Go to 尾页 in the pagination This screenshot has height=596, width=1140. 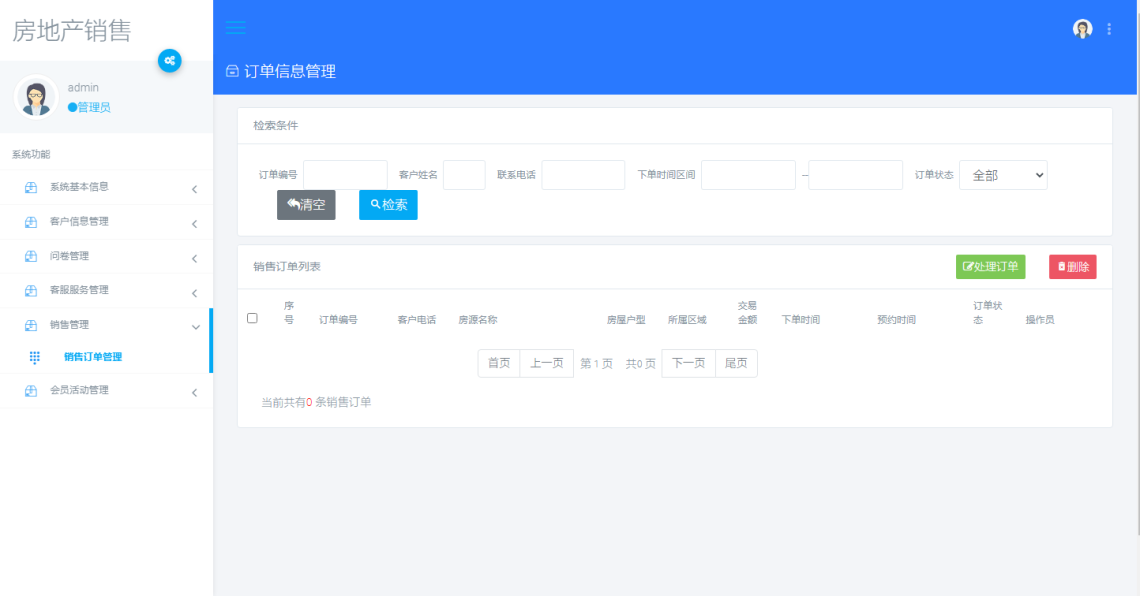[x=736, y=363]
